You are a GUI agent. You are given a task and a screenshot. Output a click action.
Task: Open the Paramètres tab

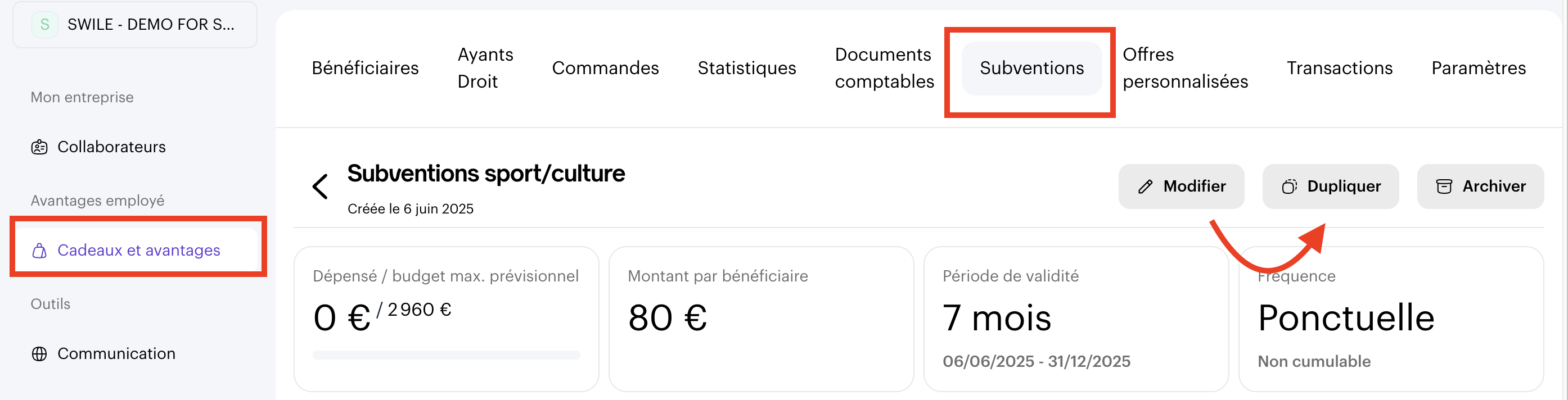(1478, 68)
